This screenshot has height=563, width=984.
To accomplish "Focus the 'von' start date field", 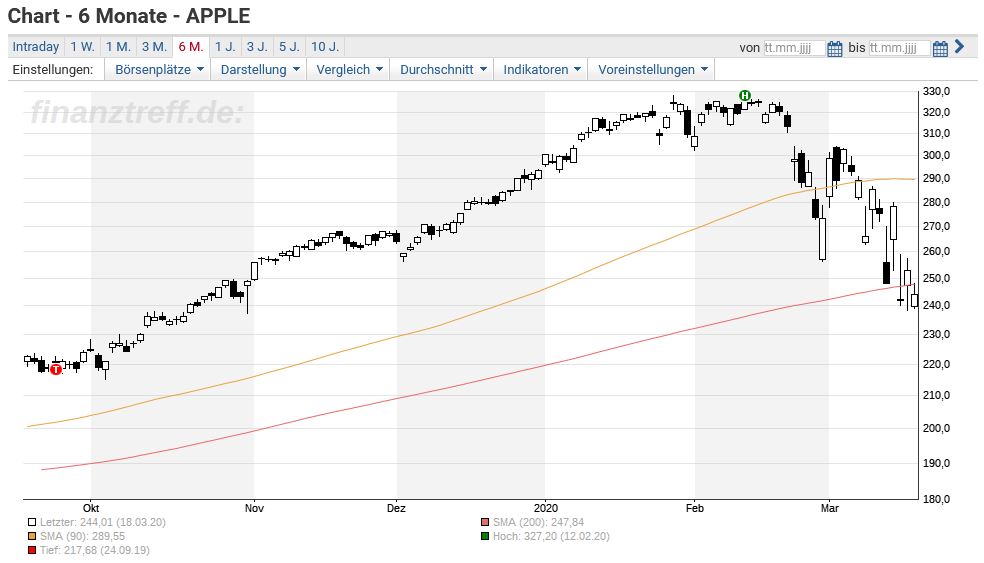I will click(x=794, y=48).
